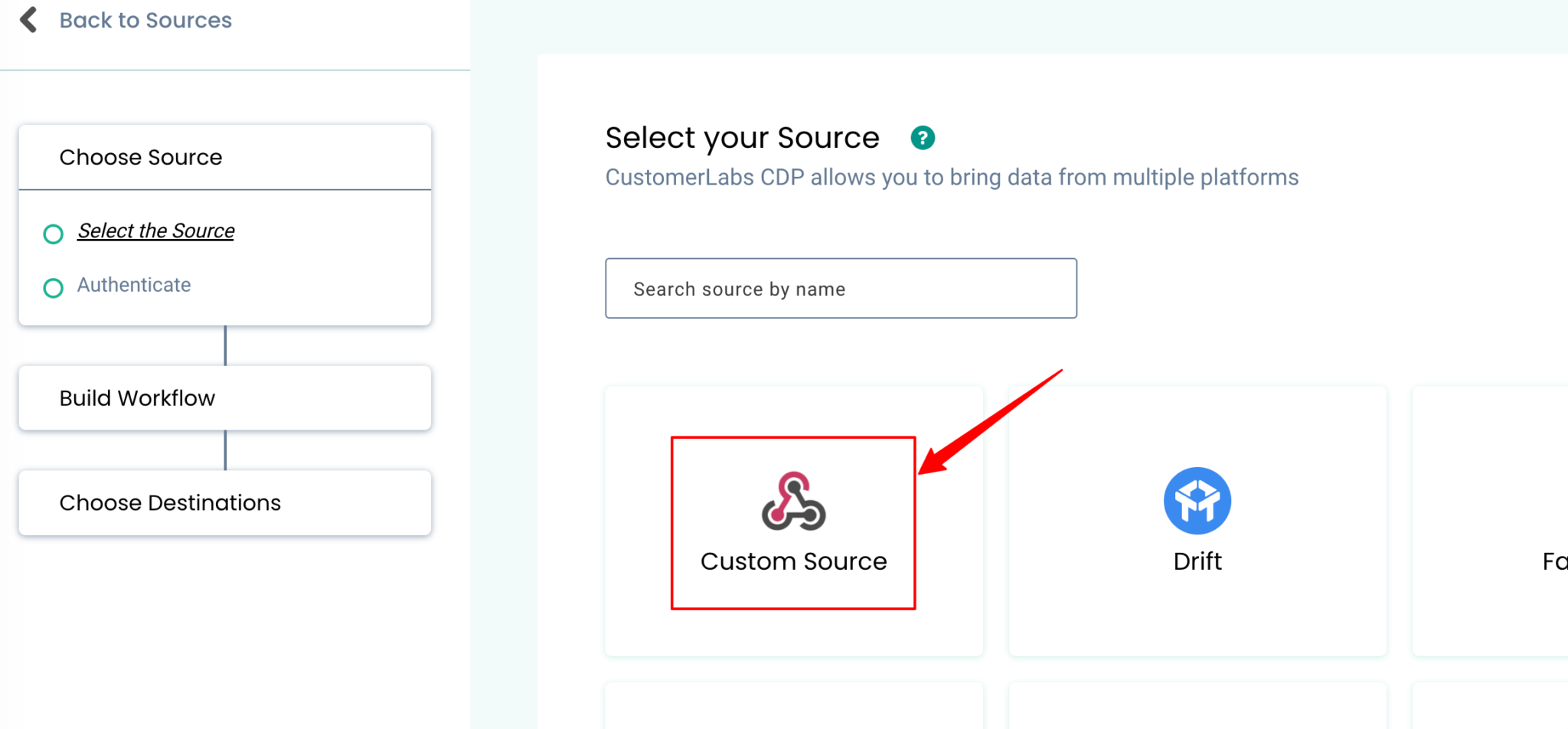Click the circle beside Authenticate

coord(53,288)
